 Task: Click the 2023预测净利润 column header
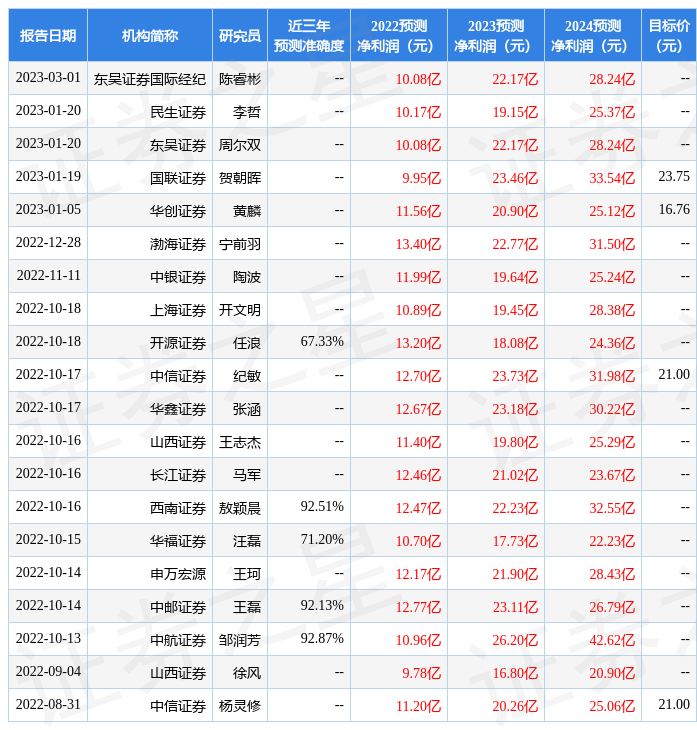(x=496, y=35)
